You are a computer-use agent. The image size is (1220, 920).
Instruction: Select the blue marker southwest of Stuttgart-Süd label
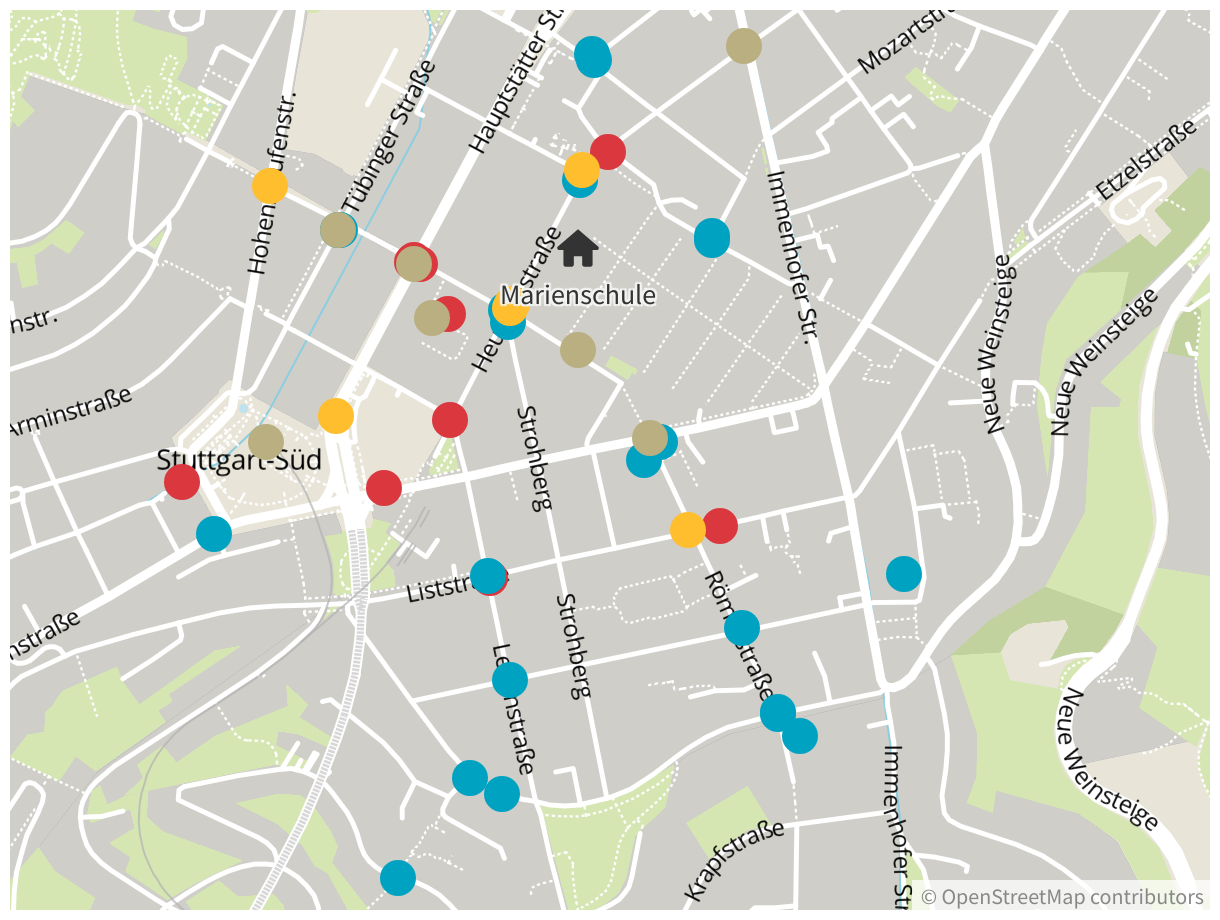coord(214,534)
